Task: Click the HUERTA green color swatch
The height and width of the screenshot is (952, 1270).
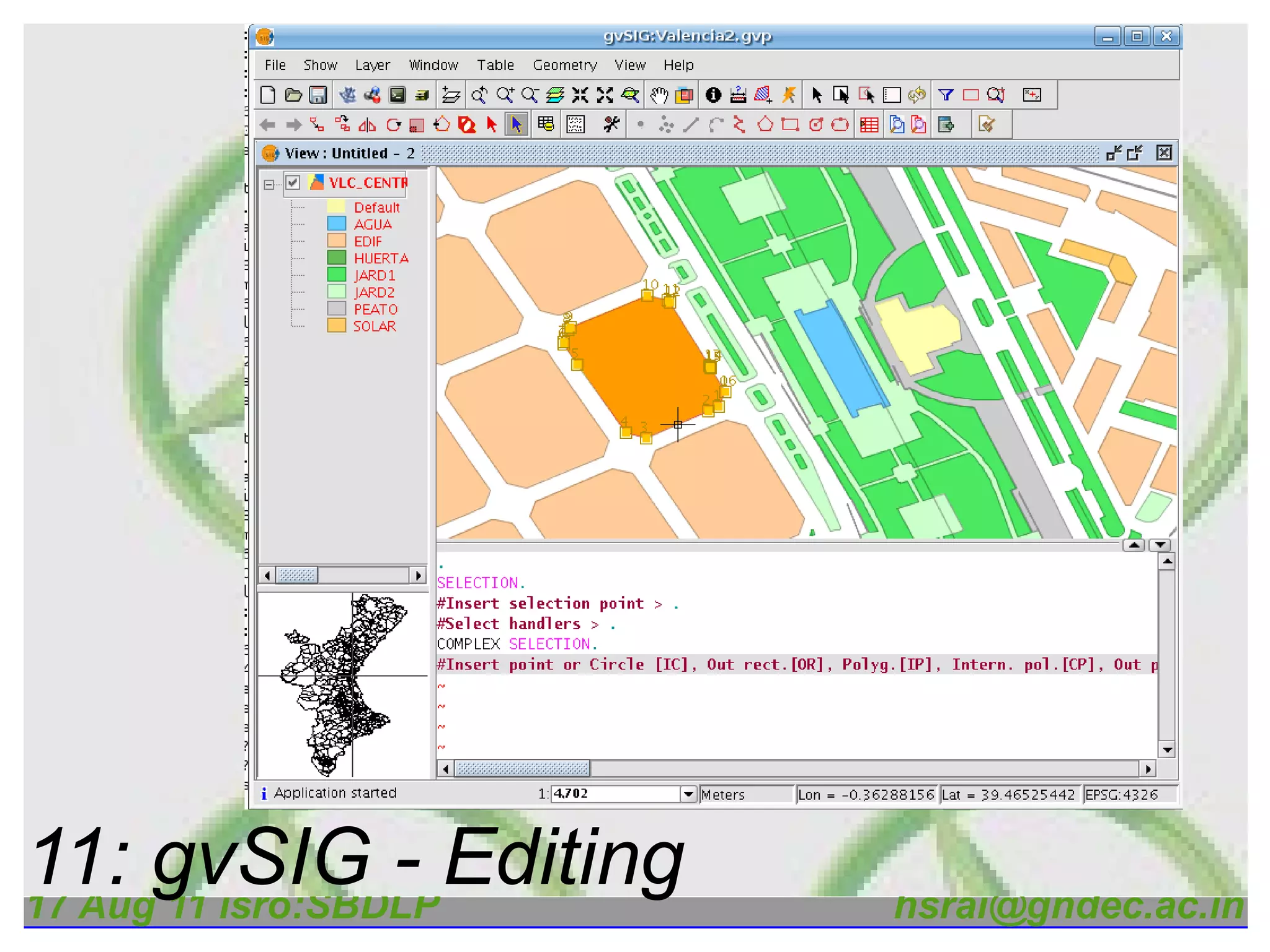Action: [337, 257]
